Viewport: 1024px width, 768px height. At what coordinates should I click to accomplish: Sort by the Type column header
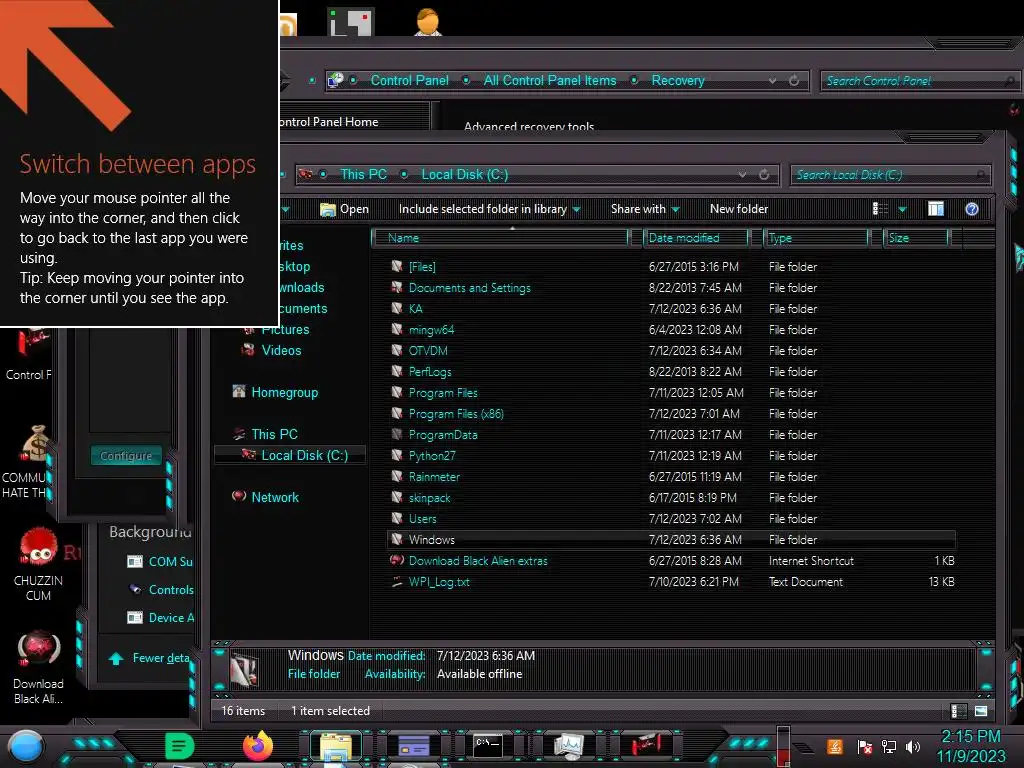click(x=816, y=238)
